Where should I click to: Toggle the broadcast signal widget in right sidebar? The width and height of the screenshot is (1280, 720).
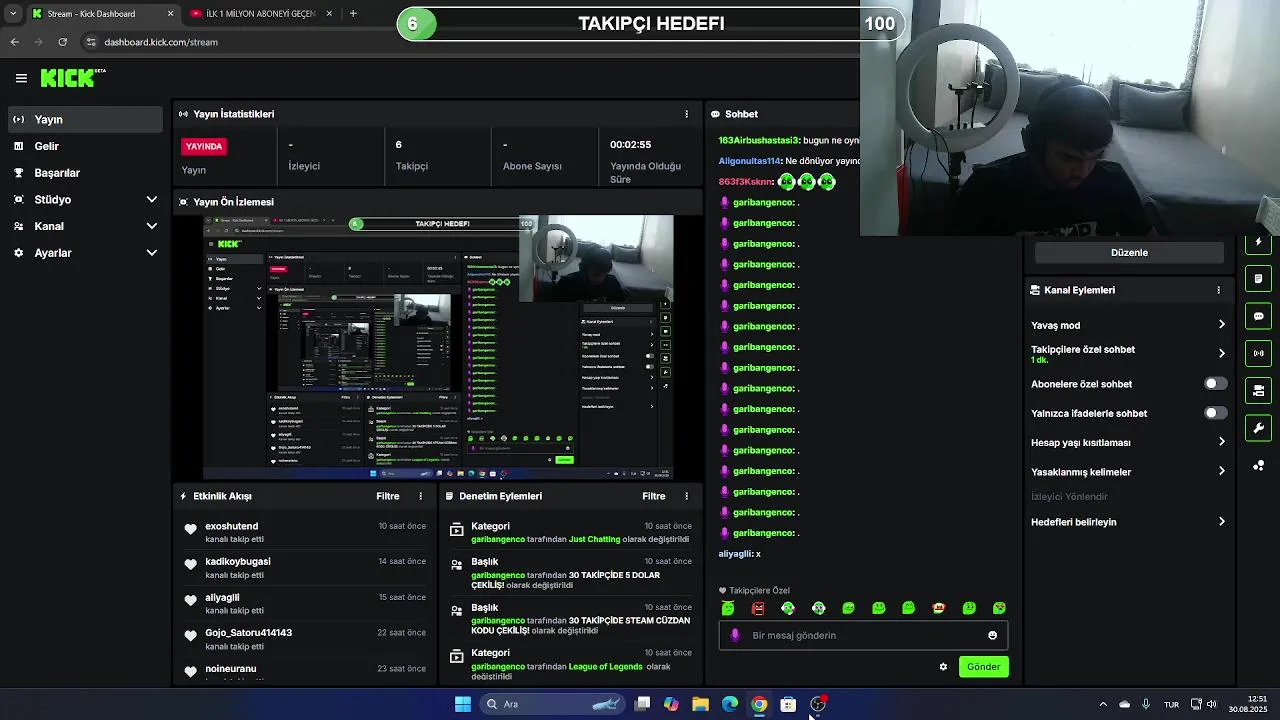pyautogui.click(x=1258, y=353)
